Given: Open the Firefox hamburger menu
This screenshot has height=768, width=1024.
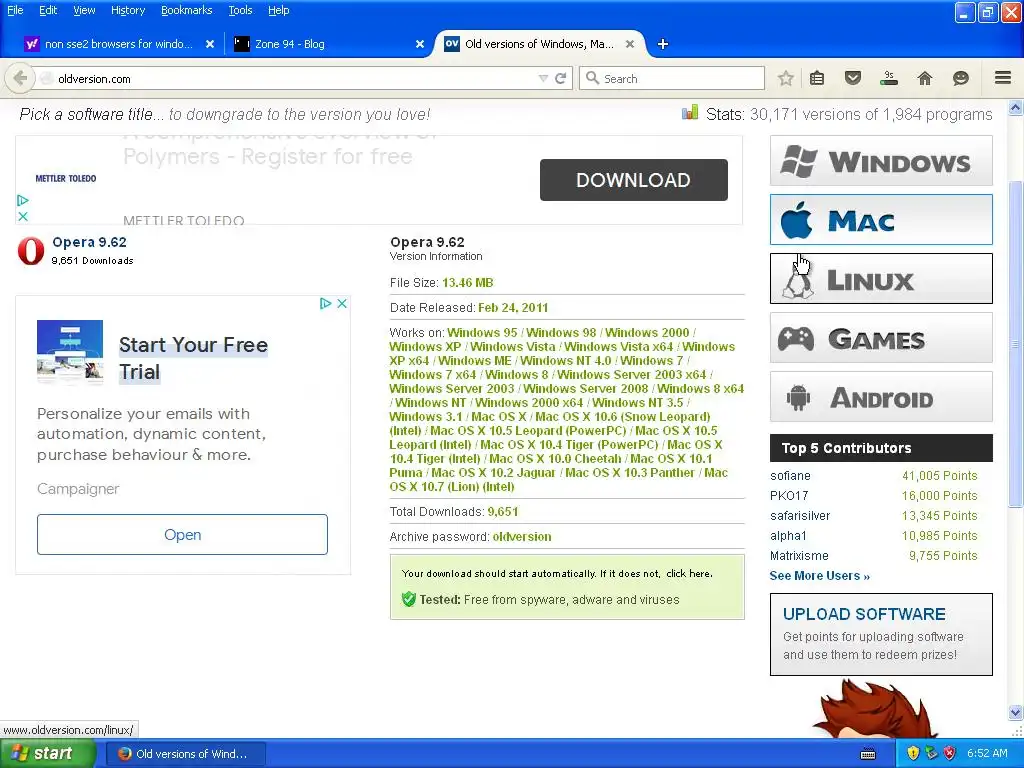Looking at the screenshot, I should (1003, 78).
